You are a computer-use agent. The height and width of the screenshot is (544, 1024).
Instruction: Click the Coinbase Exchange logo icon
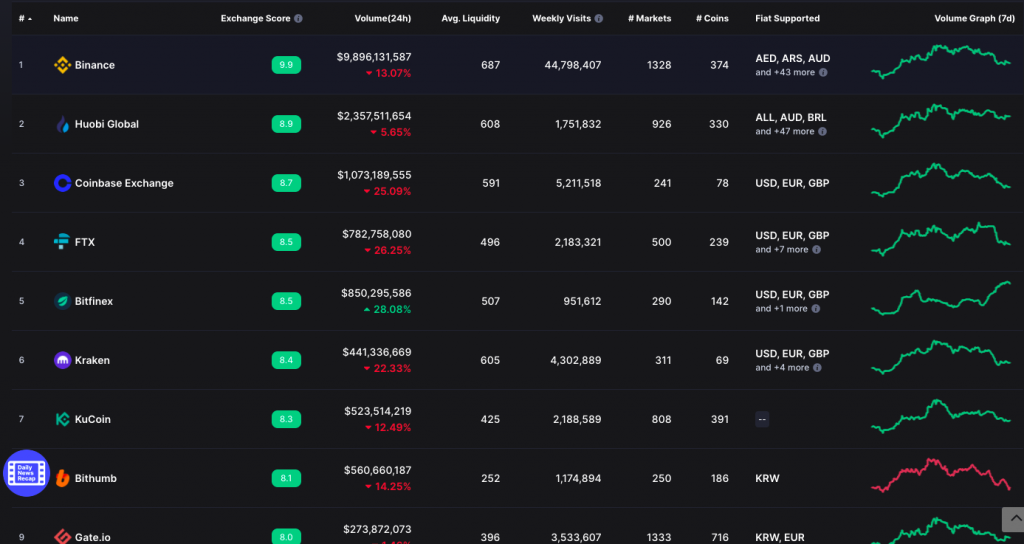[x=62, y=183]
